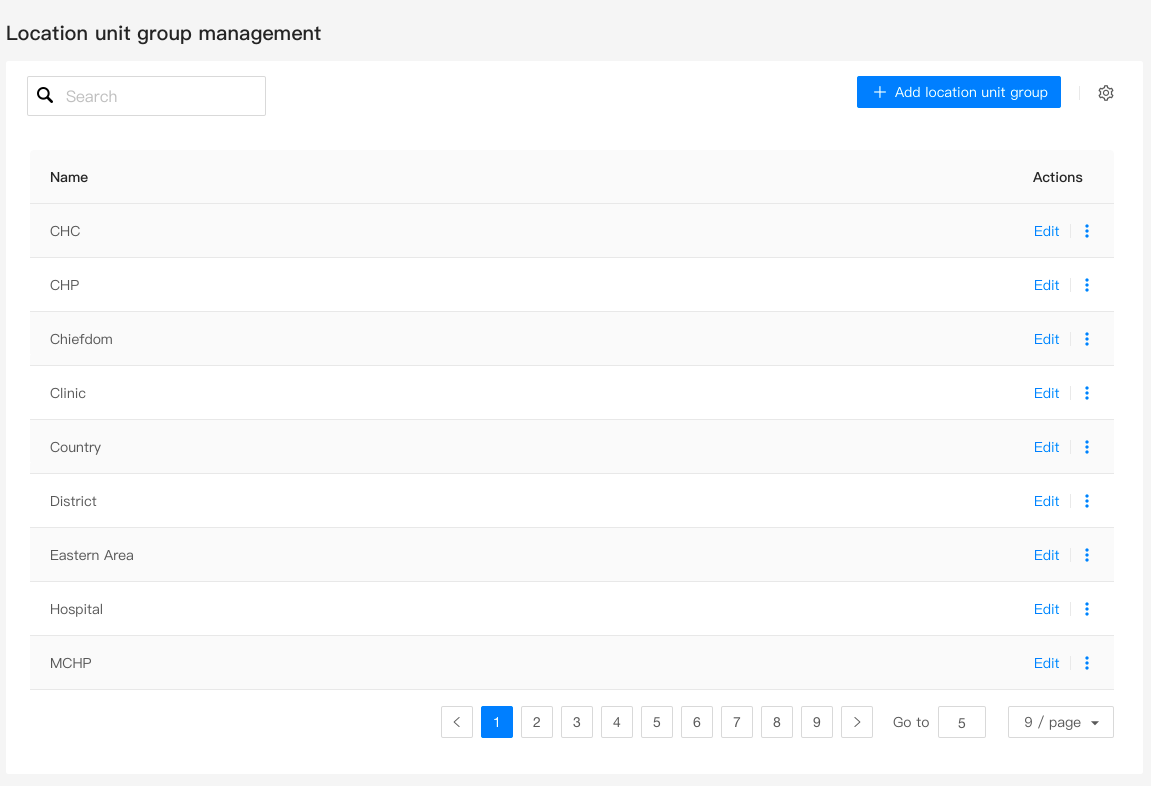The height and width of the screenshot is (786, 1151).
Task: Select page 5 in pagination
Action: 657,721
